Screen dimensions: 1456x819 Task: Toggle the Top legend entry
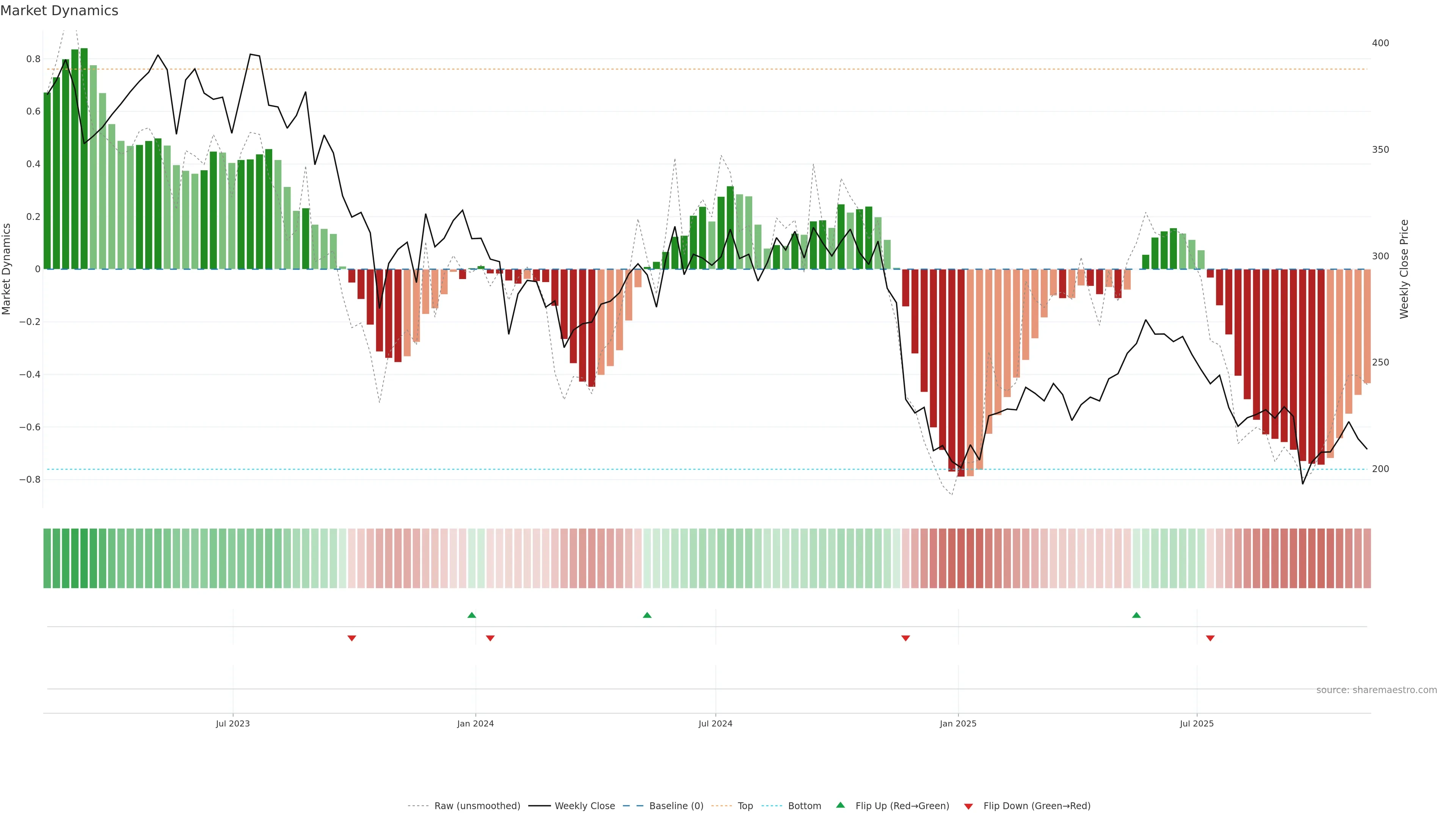745,806
